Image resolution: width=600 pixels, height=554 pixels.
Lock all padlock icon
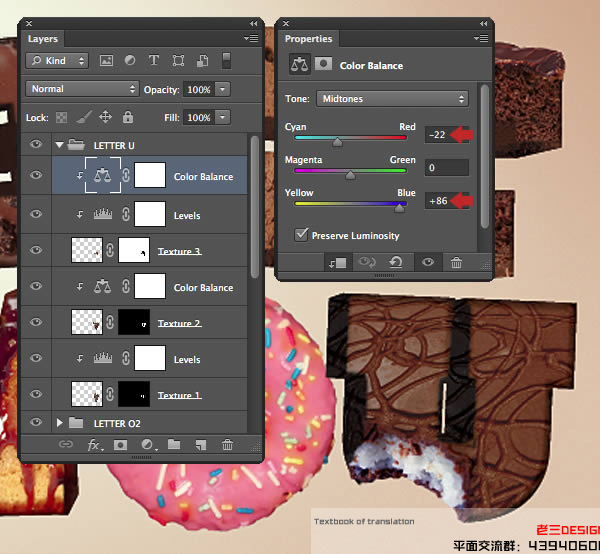click(x=128, y=117)
